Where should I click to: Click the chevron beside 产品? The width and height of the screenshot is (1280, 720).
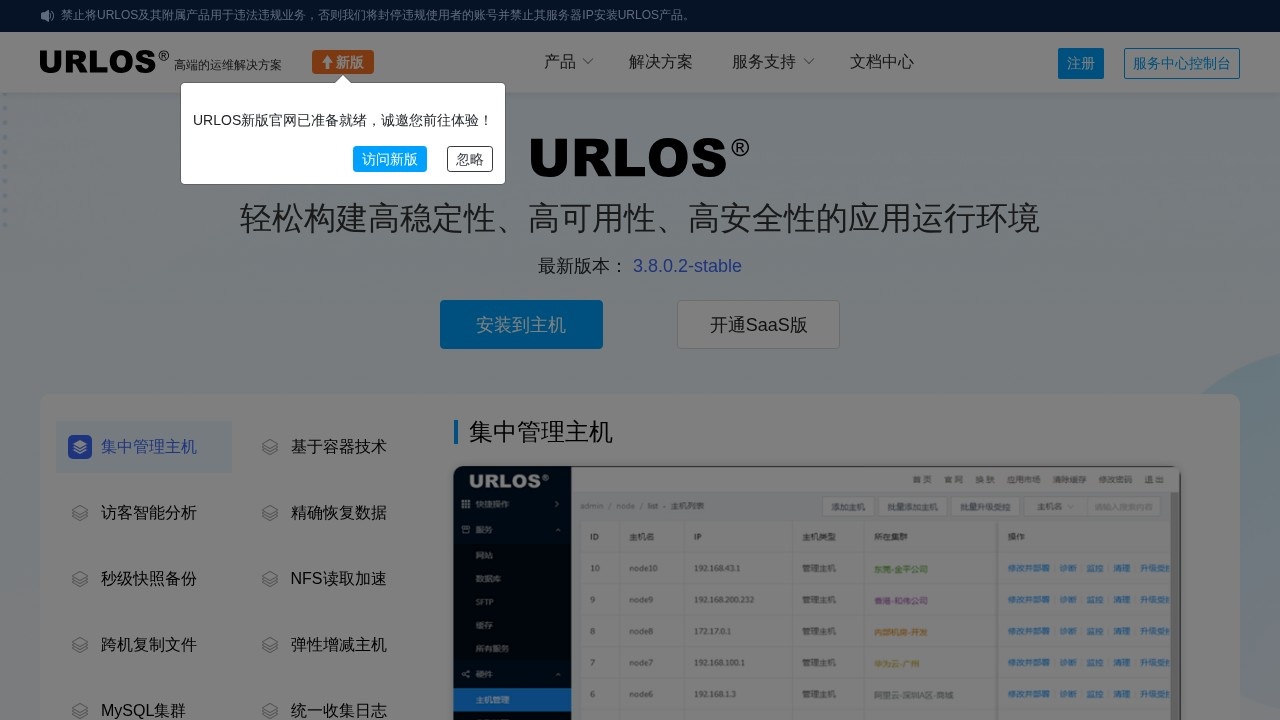(588, 62)
